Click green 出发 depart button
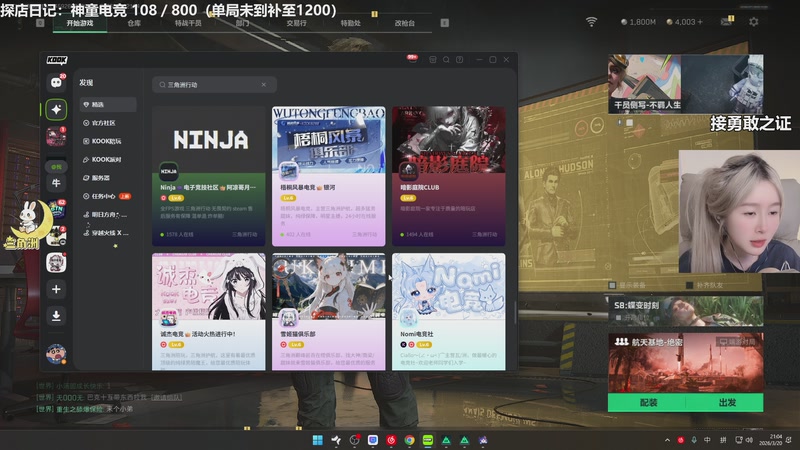 coord(726,403)
